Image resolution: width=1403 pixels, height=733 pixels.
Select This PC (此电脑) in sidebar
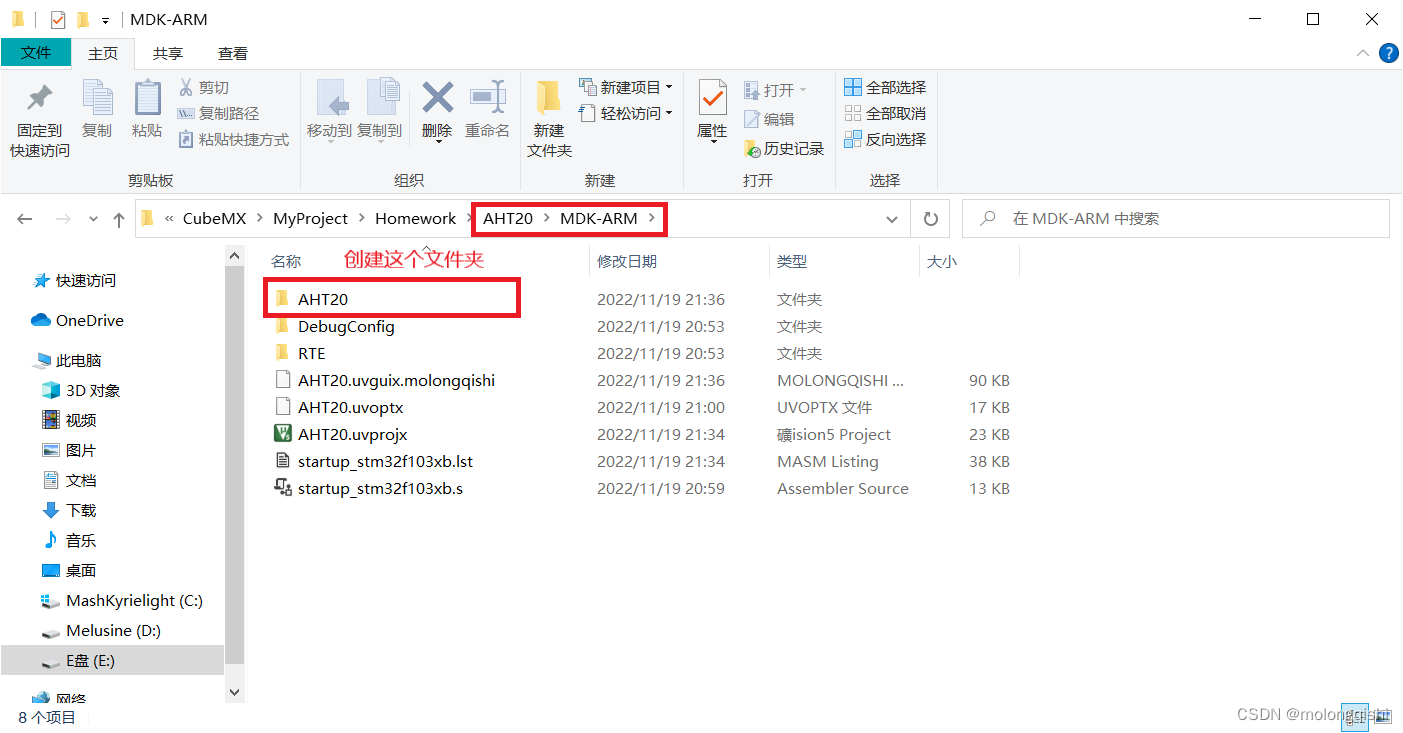67,361
